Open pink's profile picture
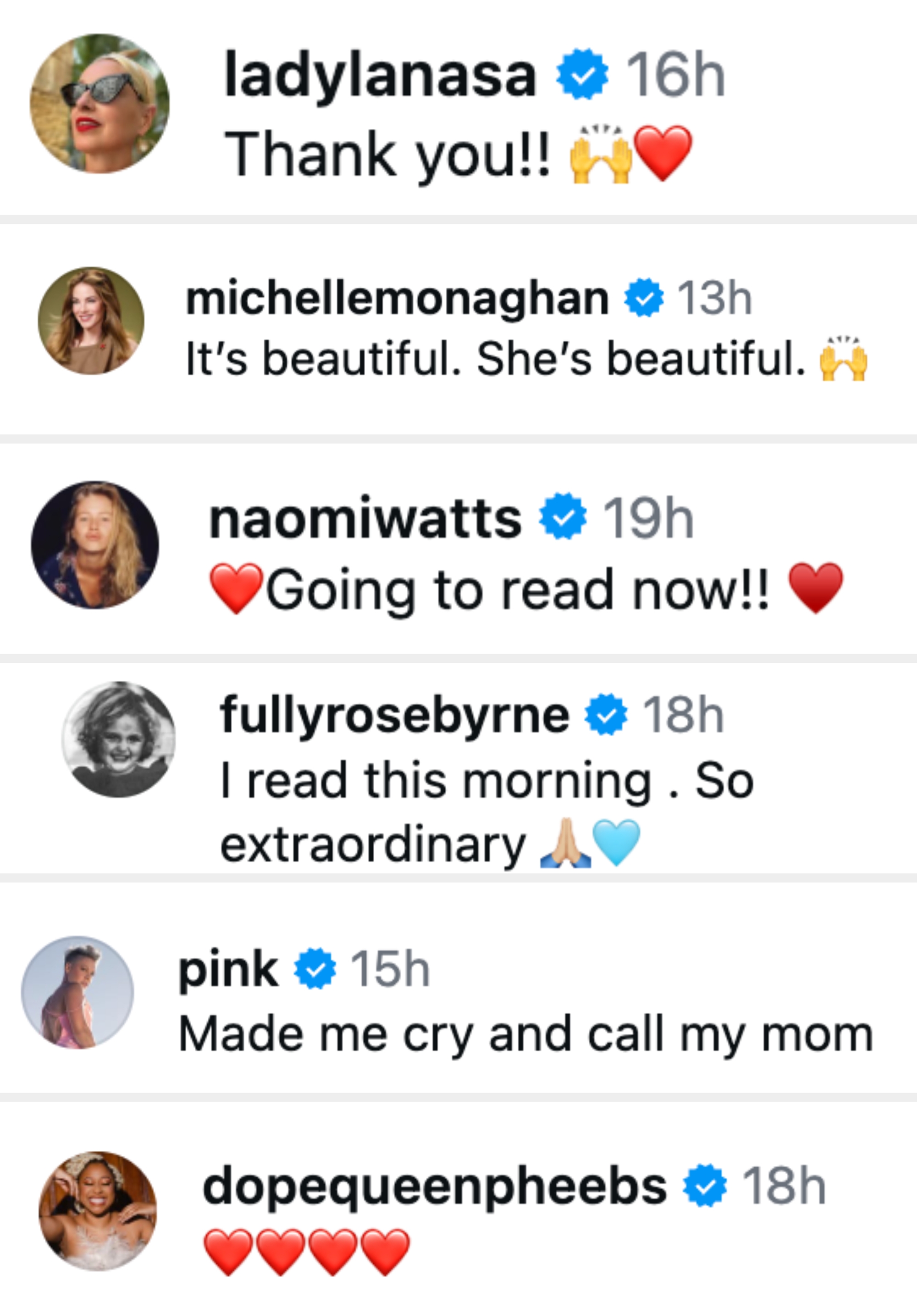917x1316 pixels. [77, 992]
